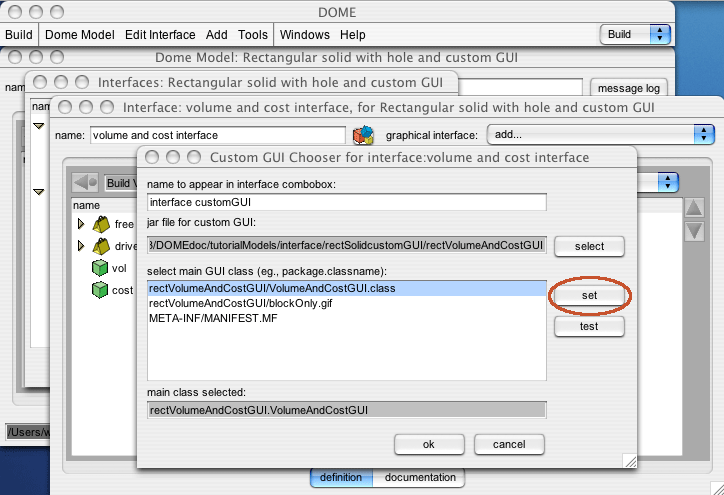Switch to the definition tab

(341, 477)
